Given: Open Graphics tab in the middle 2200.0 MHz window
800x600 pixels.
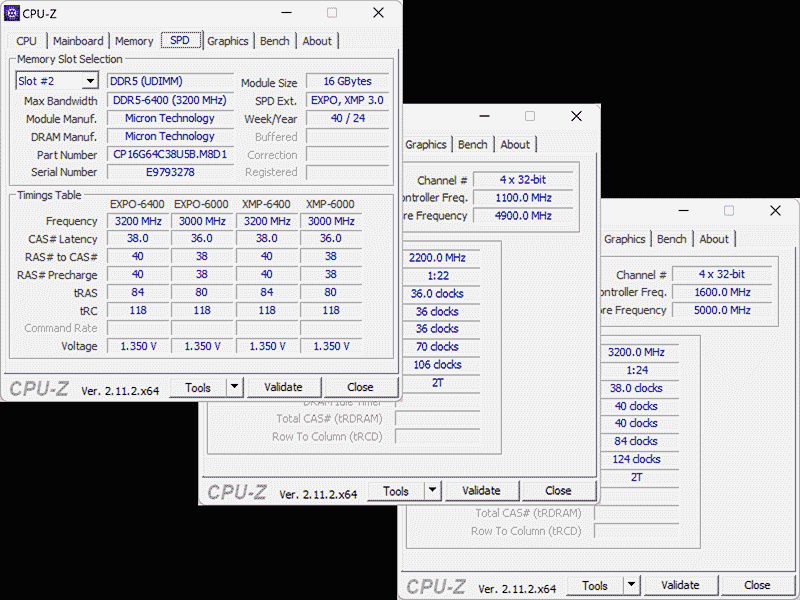Looking at the screenshot, I should click(x=426, y=145).
